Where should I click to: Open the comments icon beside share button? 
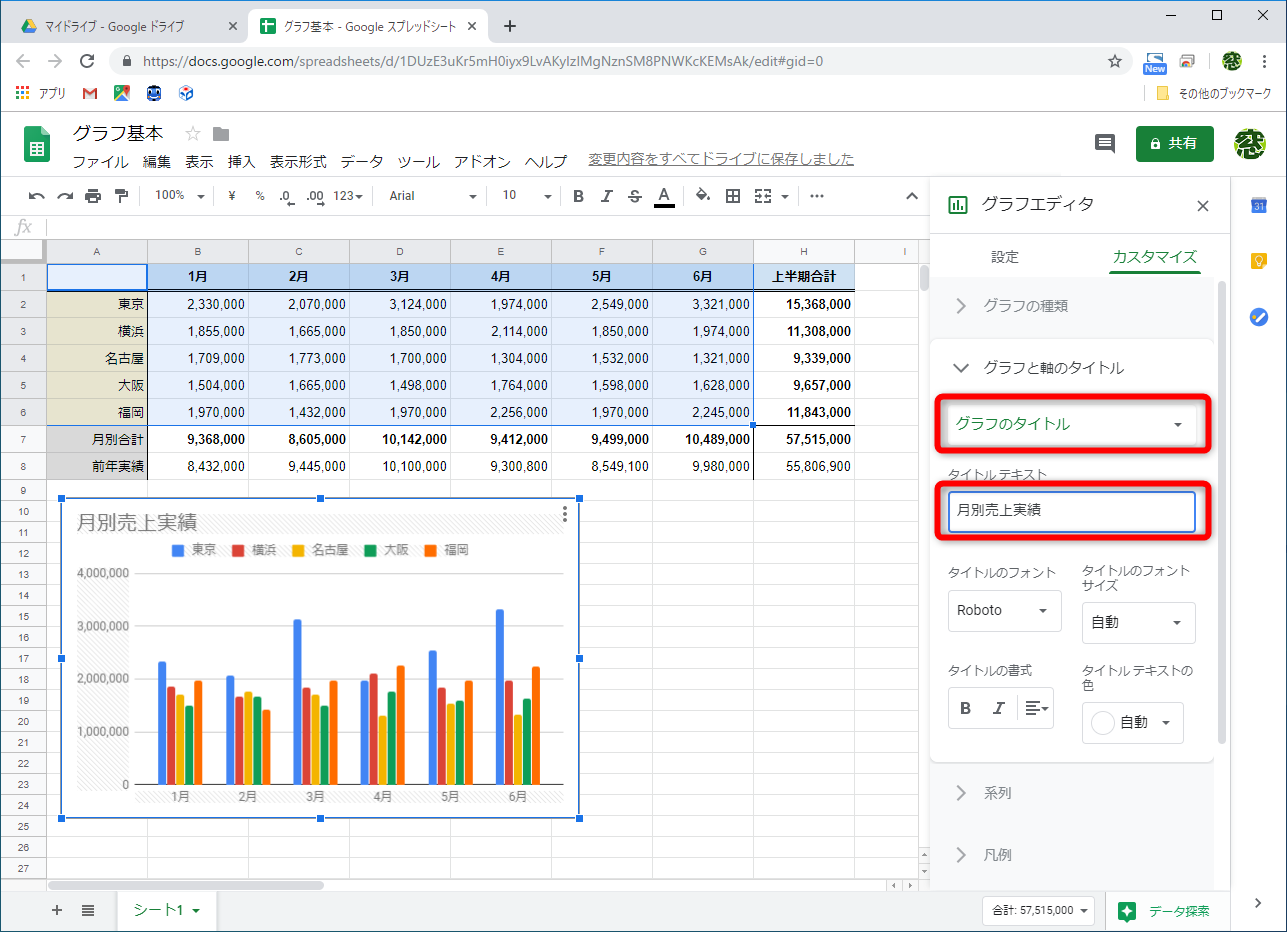pos(1105,144)
